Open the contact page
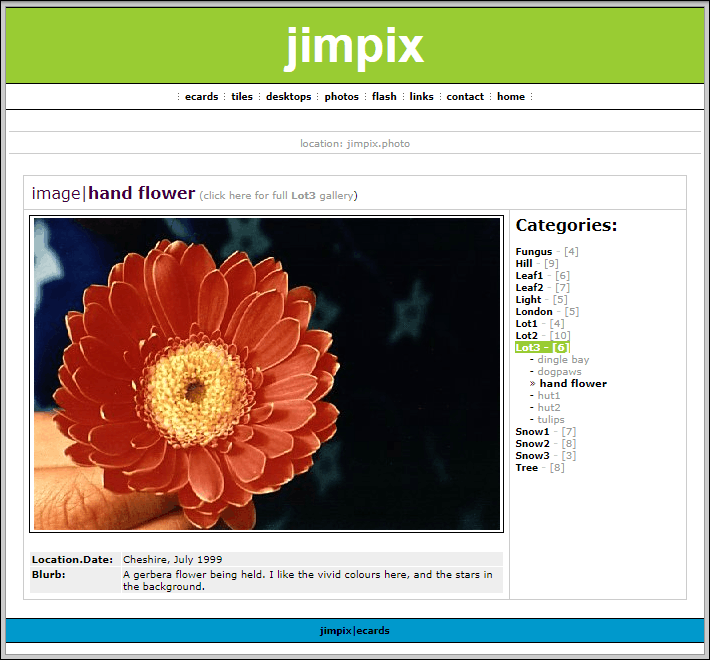Screen dimensions: 710x660 coord(465,97)
